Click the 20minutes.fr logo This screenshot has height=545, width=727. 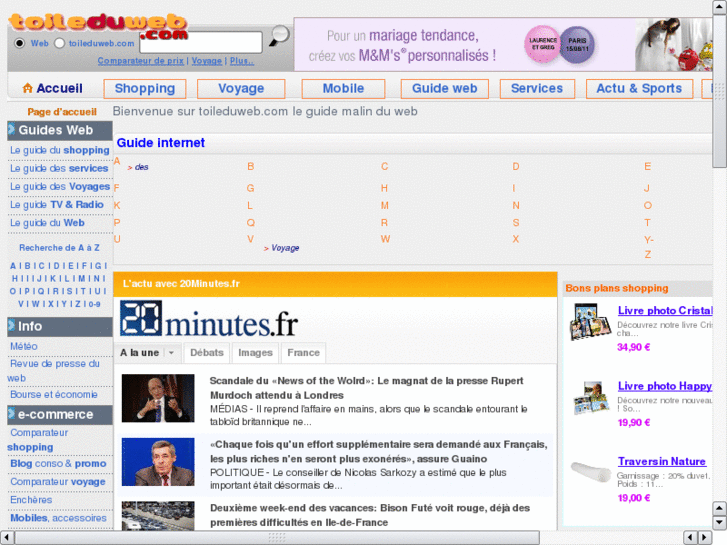(x=209, y=319)
